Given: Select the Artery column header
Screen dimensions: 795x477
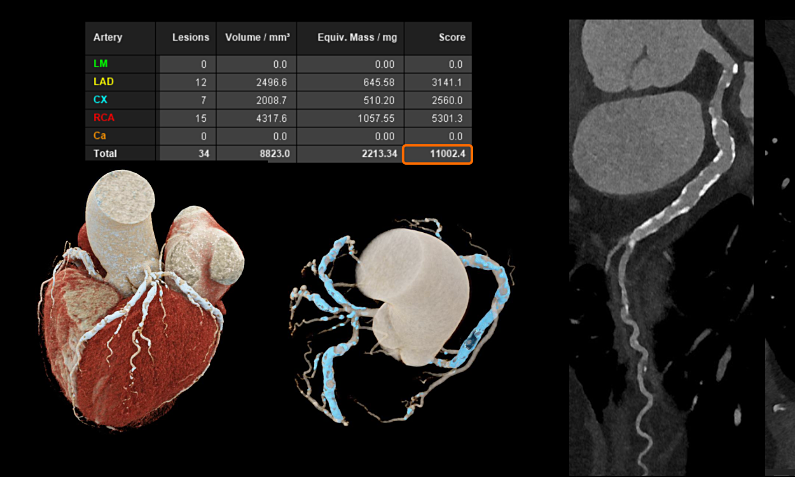Looking at the screenshot, I should [x=107, y=37].
